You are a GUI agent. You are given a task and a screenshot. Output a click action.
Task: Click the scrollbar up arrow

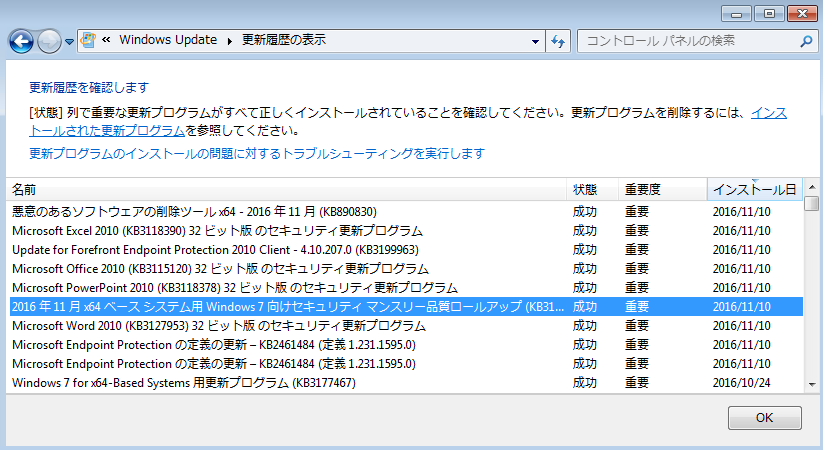tap(812, 187)
